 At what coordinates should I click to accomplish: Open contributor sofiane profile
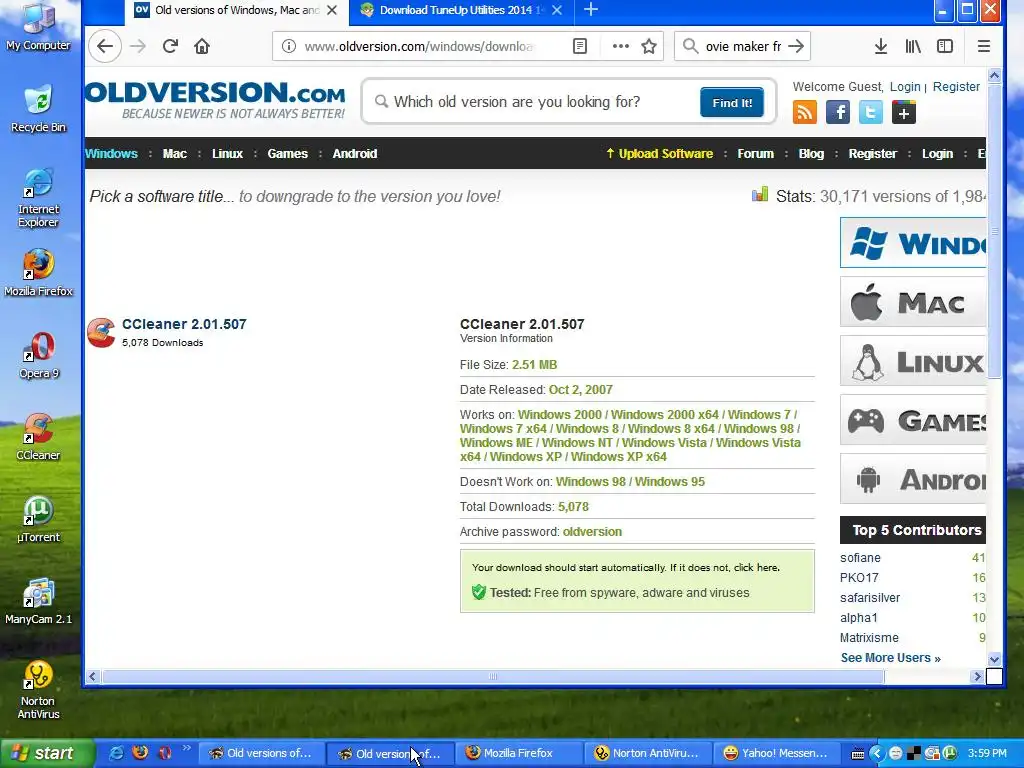point(860,558)
